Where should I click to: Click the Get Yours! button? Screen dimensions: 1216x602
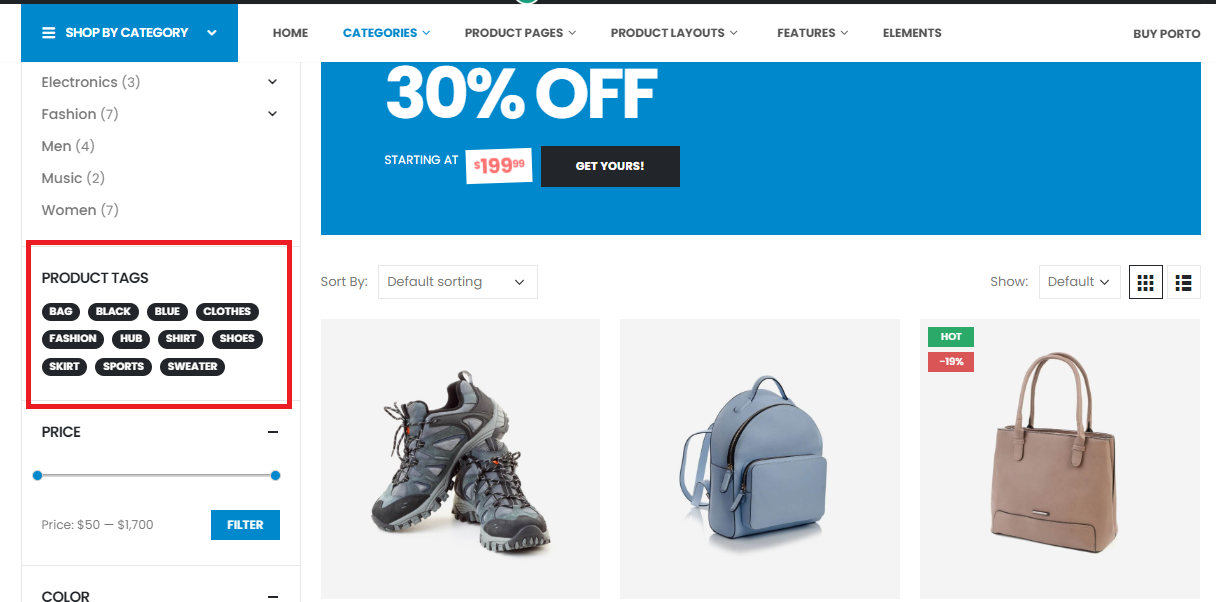pyautogui.click(x=610, y=166)
